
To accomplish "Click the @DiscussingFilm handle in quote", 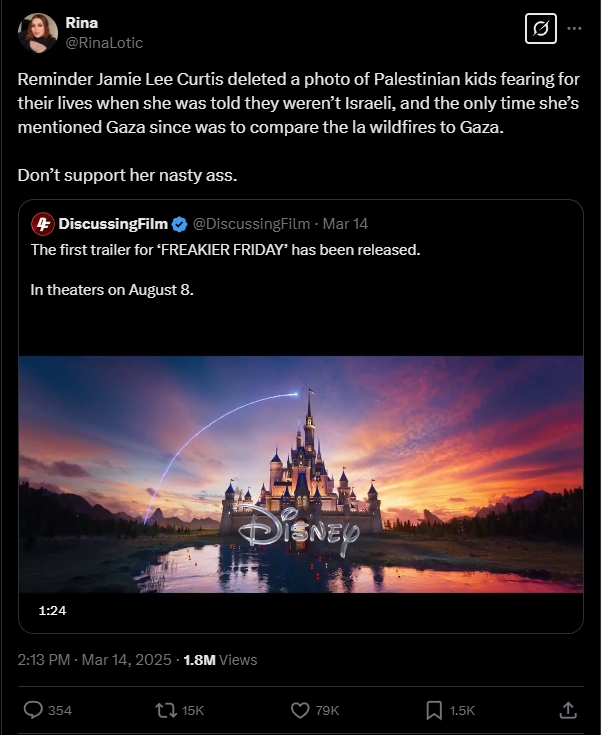I will tap(251, 224).
